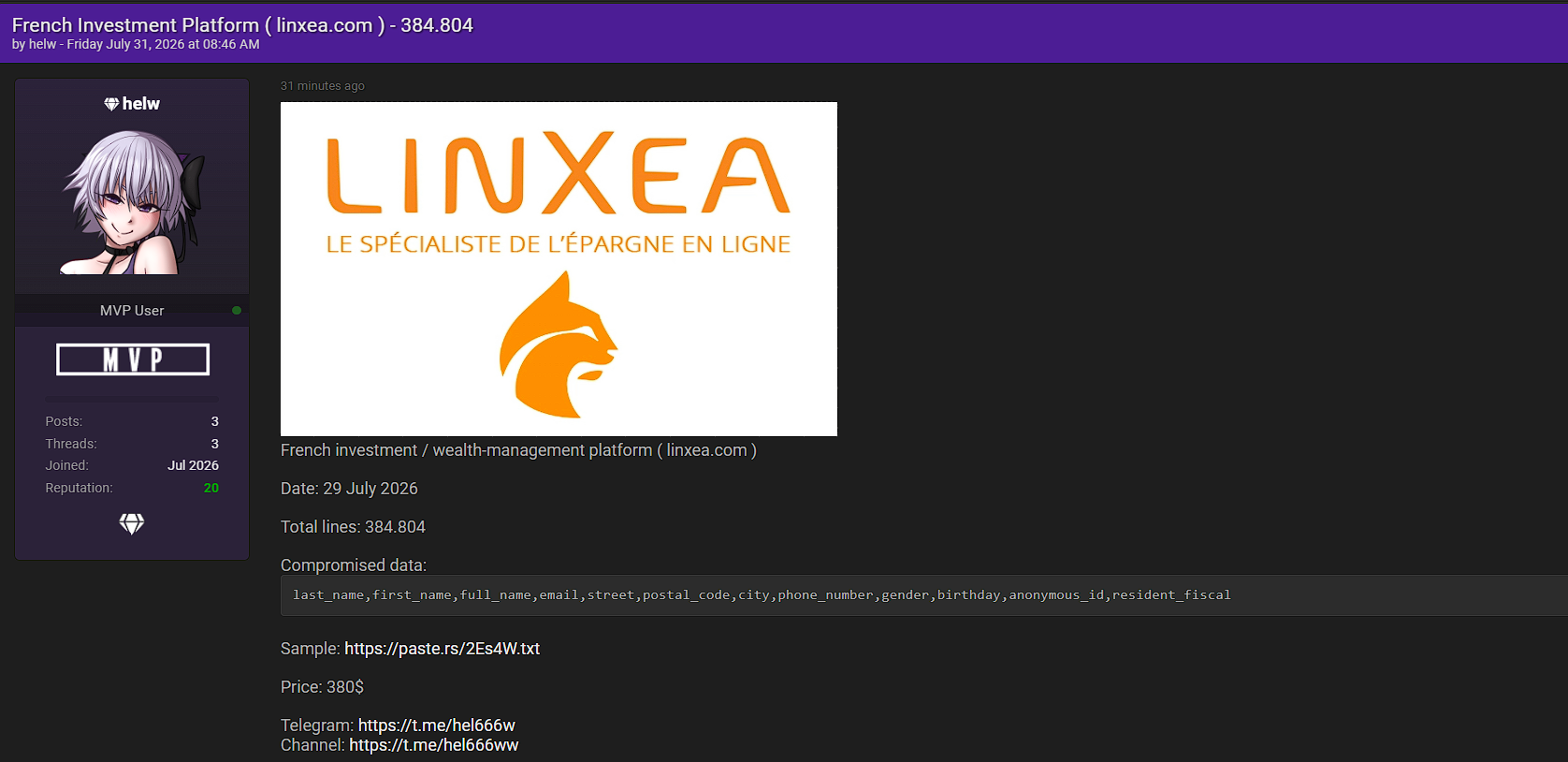Click the compromised data fields code block

coord(924,595)
